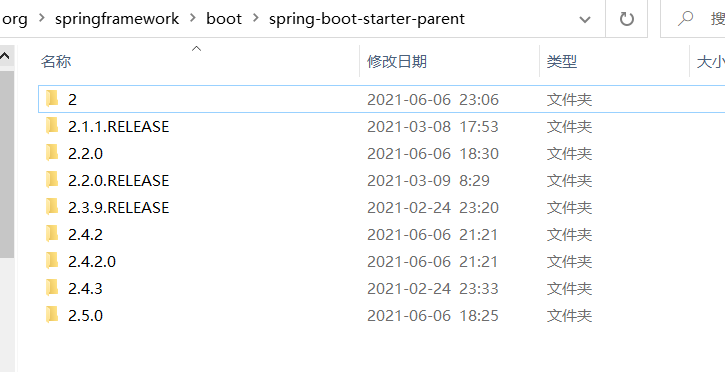Sort by the 名称 column header
The height and width of the screenshot is (372, 725).
click(56, 61)
